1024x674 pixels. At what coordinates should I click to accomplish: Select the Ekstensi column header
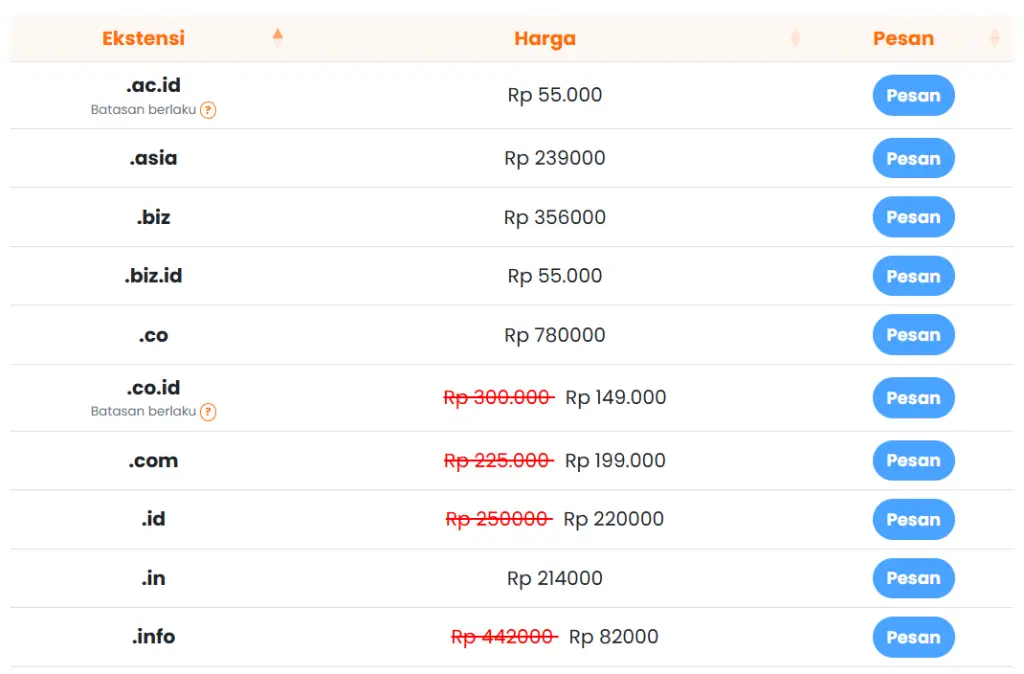142,37
